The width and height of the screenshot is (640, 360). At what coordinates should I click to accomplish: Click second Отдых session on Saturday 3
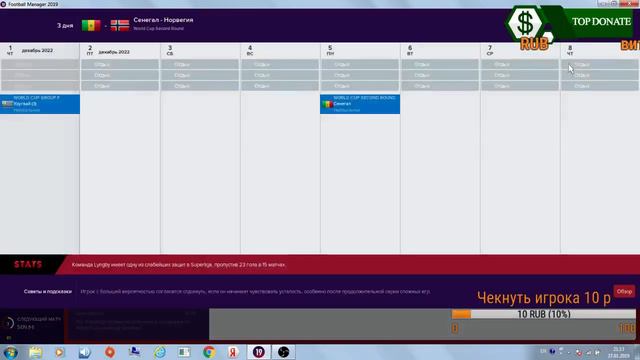click(200, 75)
